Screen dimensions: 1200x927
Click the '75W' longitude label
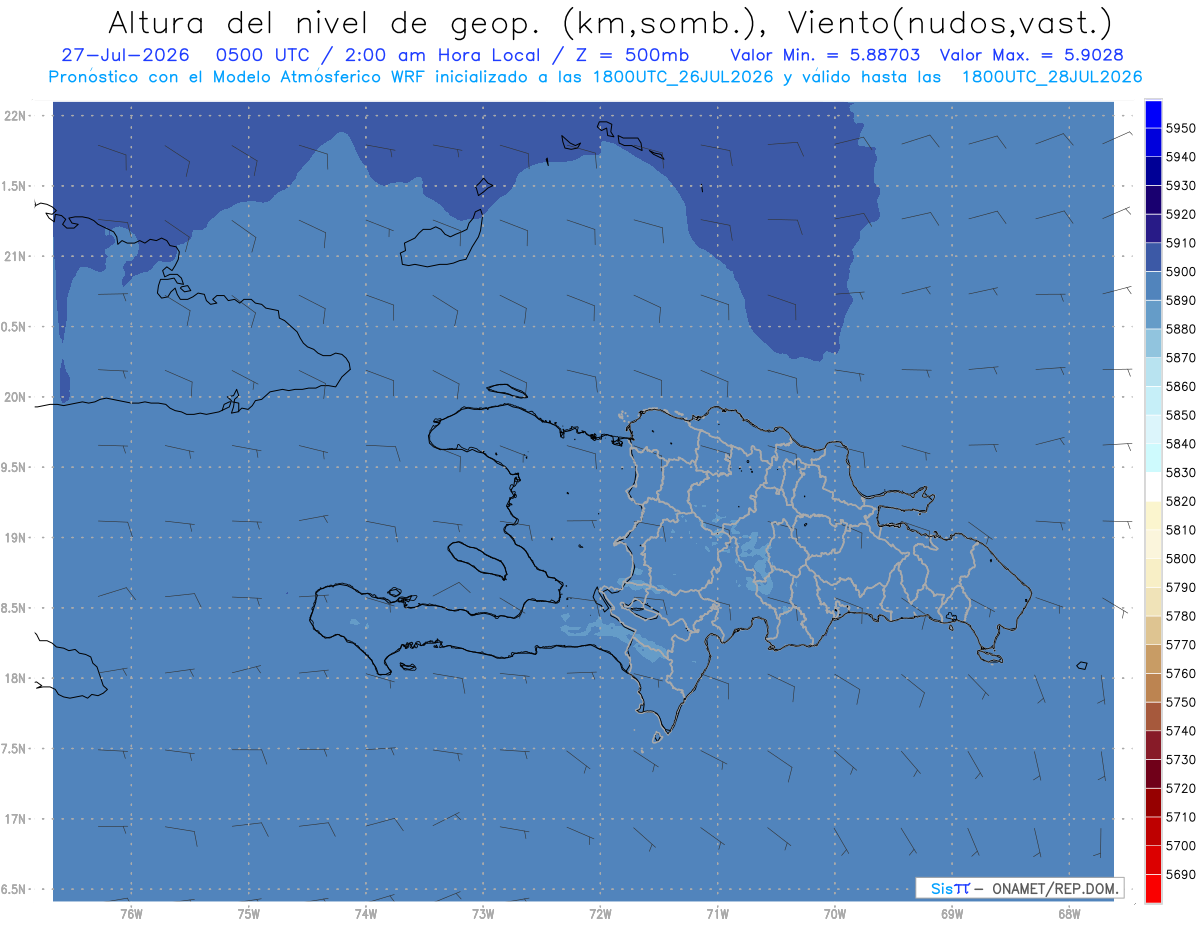[249, 913]
